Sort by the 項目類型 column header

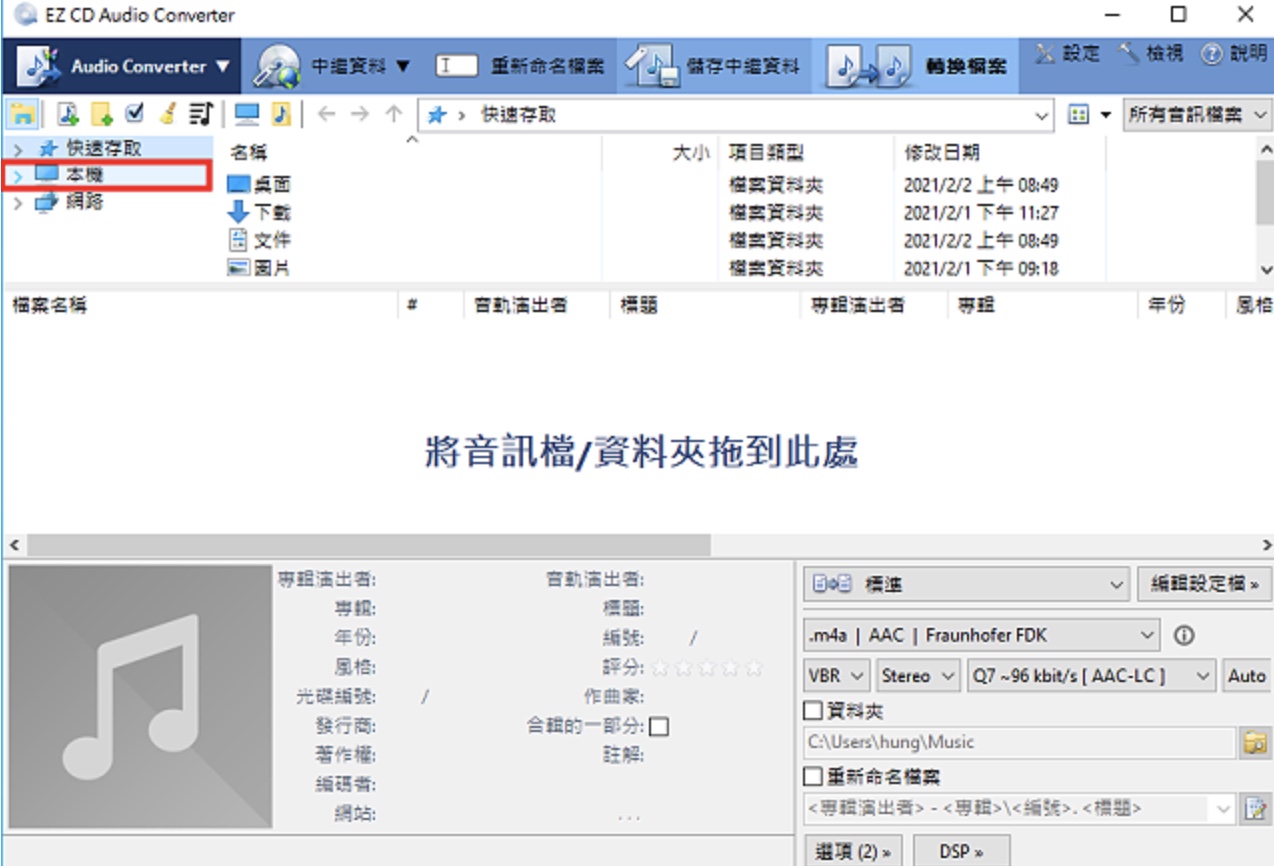point(766,153)
